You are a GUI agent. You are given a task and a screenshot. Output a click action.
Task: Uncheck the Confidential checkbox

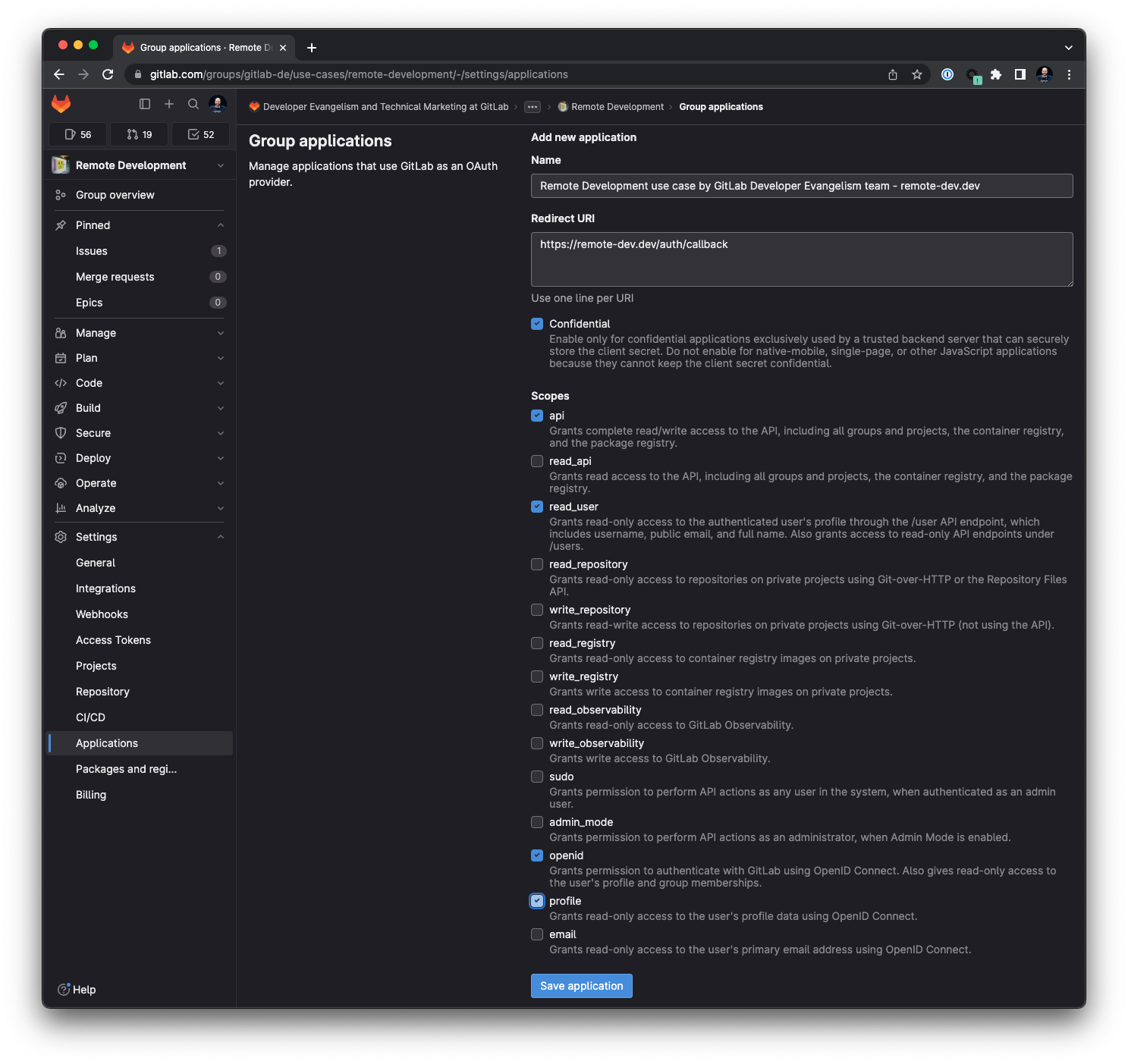(x=537, y=324)
